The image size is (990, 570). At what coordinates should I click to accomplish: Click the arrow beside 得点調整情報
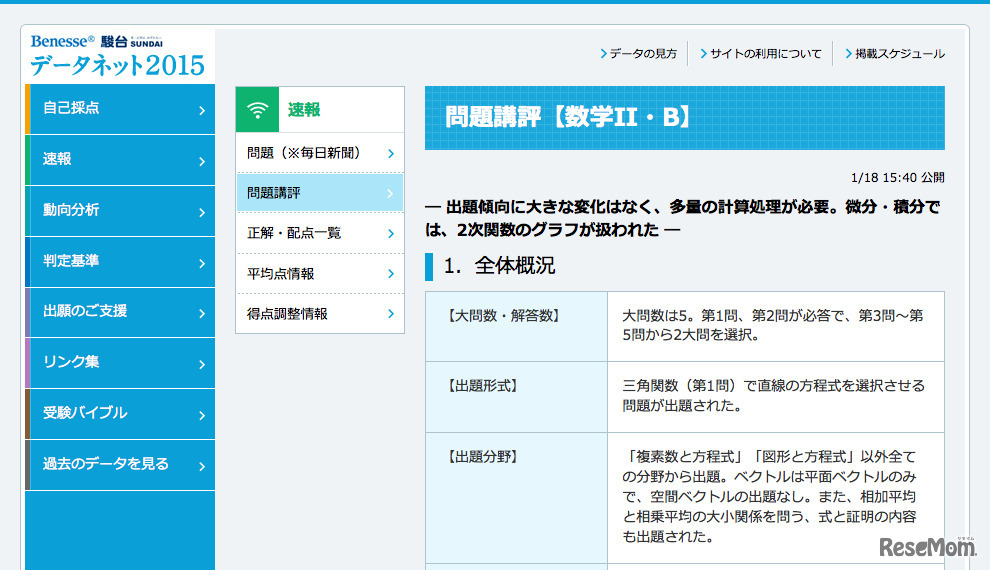pyautogui.click(x=391, y=314)
